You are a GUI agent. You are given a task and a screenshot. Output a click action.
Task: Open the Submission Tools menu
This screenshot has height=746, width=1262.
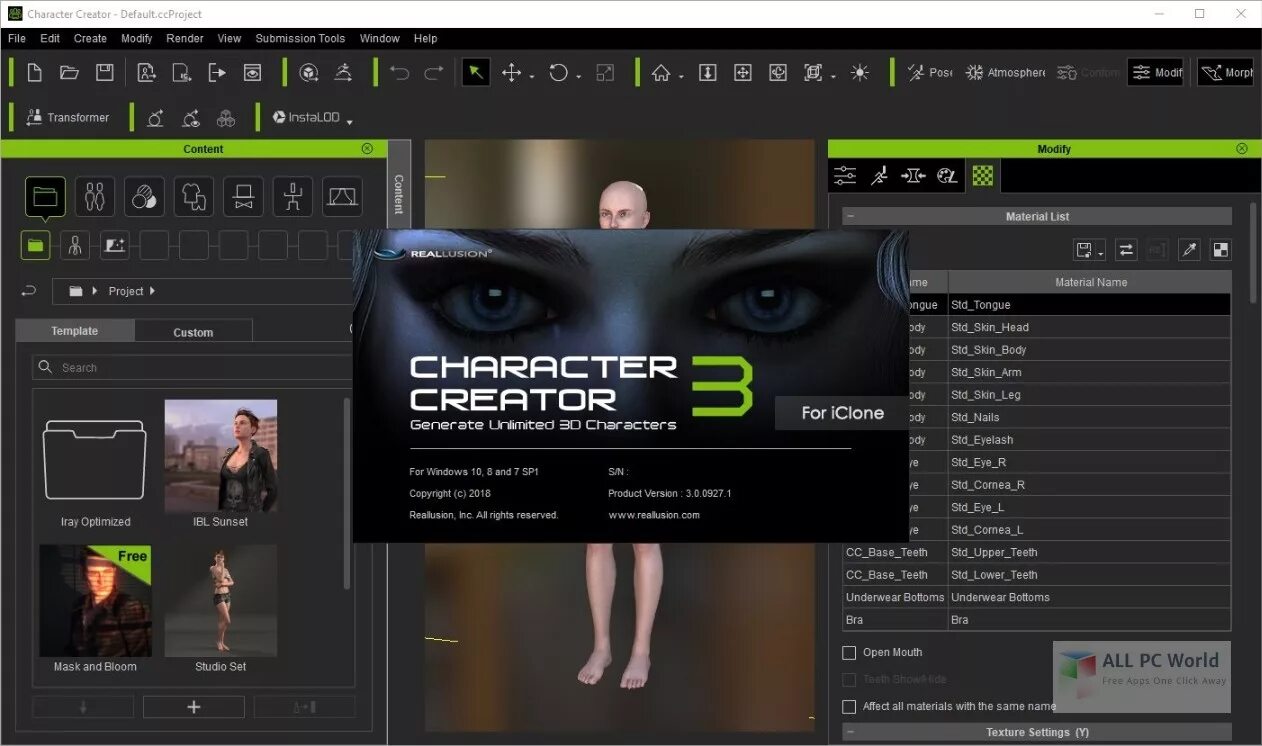300,38
